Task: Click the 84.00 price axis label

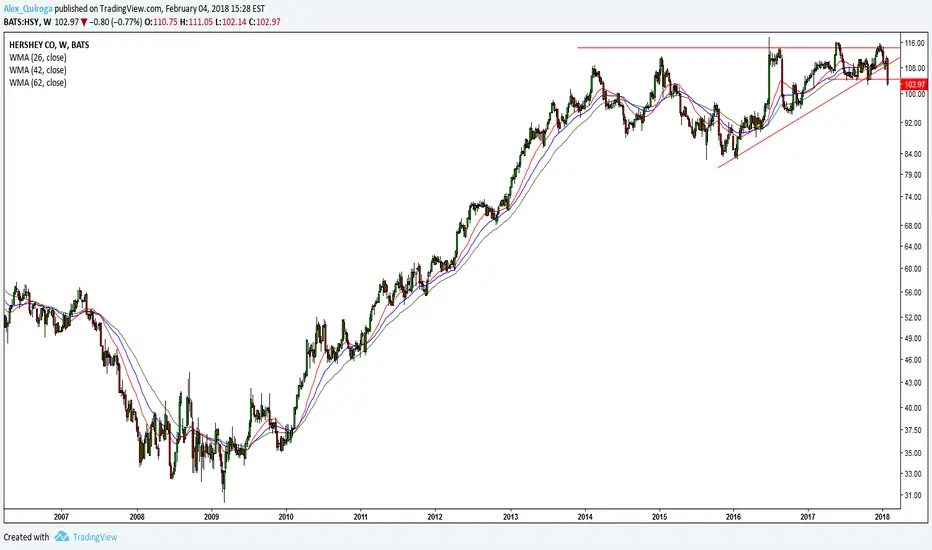Action: pyautogui.click(x=915, y=154)
